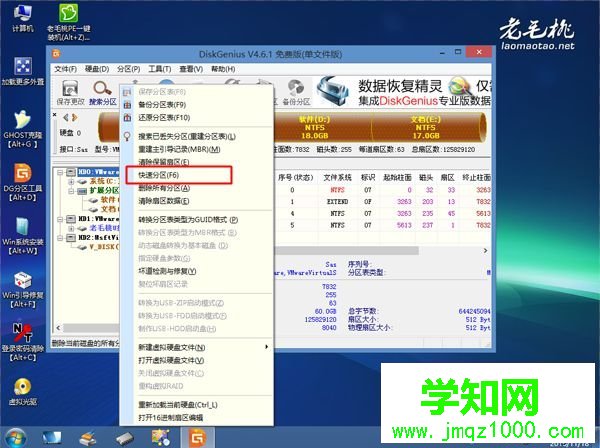The width and height of the screenshot is (600, 448).
Task: Click the printer-like taskbar icon
Action: 88,438
